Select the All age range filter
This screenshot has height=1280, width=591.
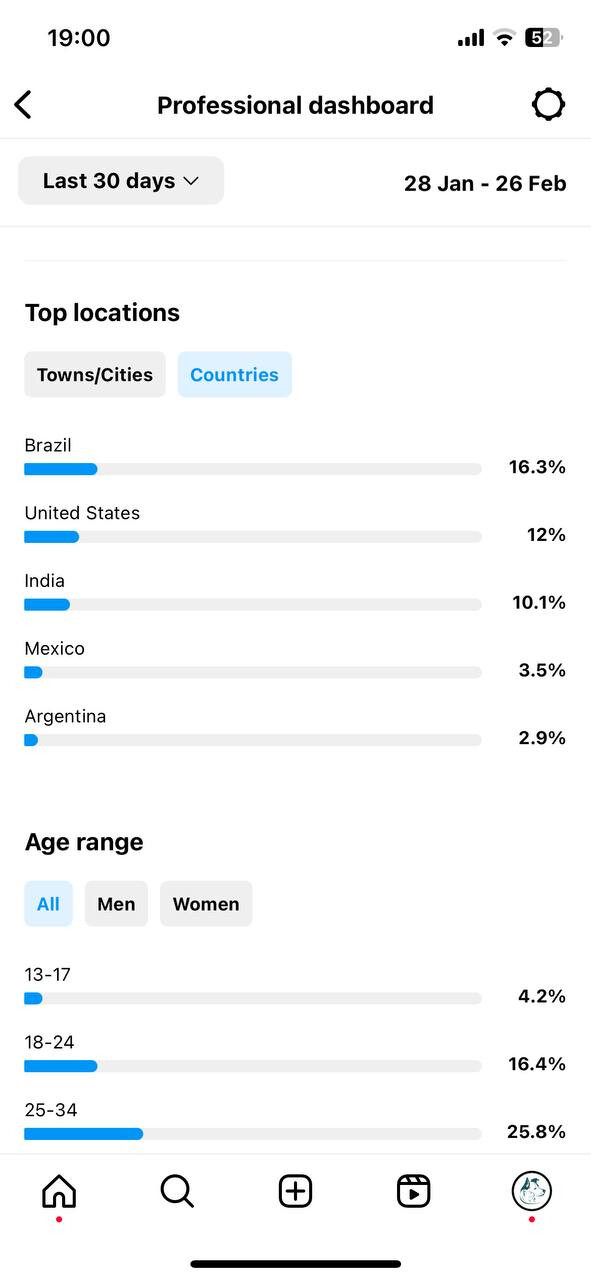[48, 904]
